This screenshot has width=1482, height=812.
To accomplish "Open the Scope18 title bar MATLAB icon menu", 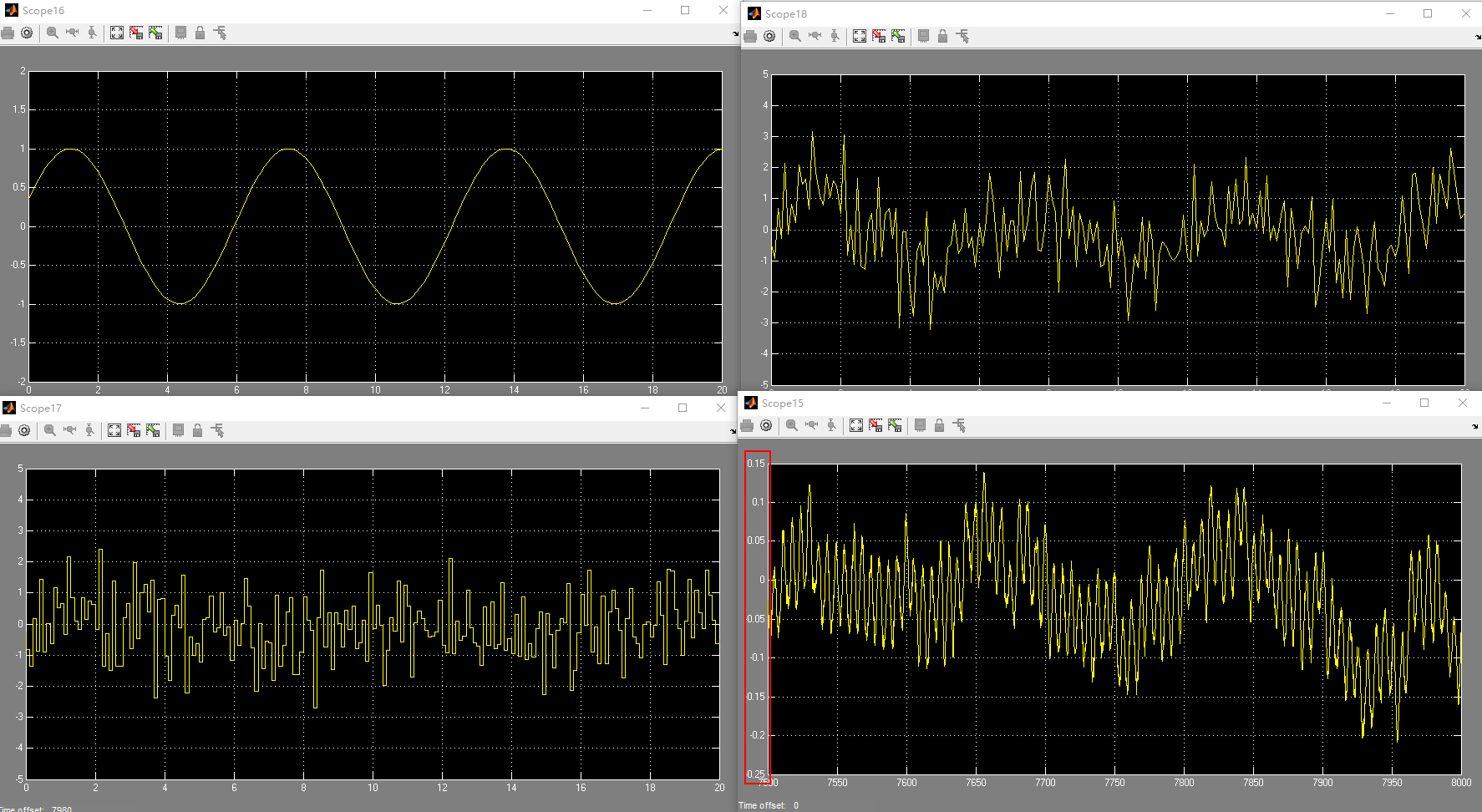I will pyautogui.click(x=754, y=13).
